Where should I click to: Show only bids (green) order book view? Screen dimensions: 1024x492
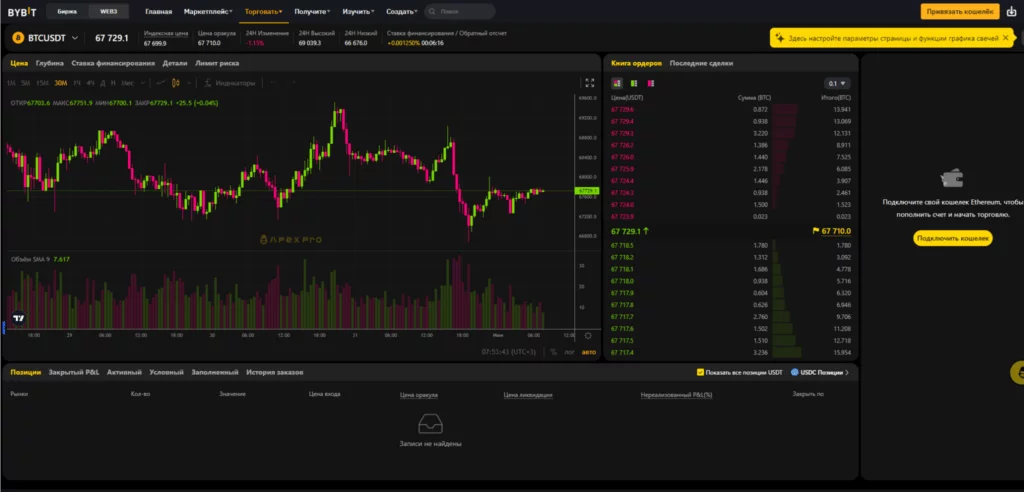(633, 83)
